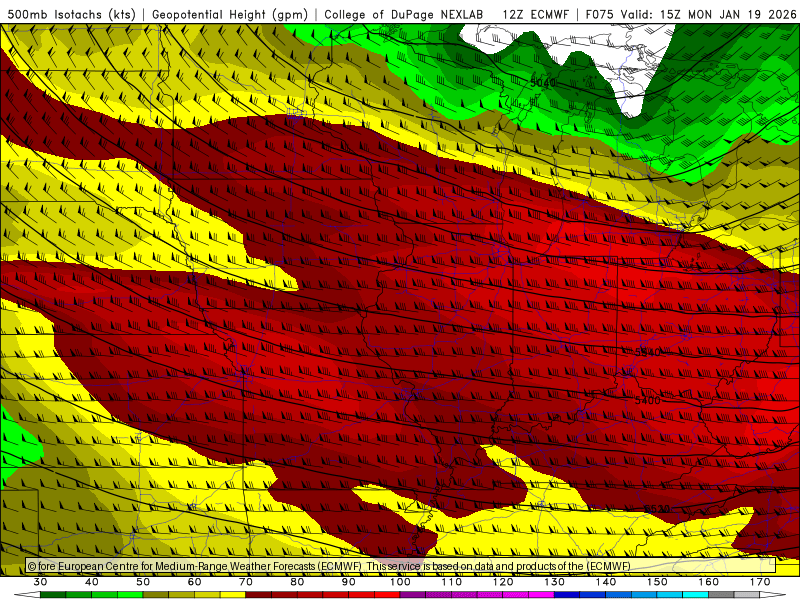Select the cyan swatch in the colorbar
The width and height of the screenshot is (800, 600).
pos(695,595)
